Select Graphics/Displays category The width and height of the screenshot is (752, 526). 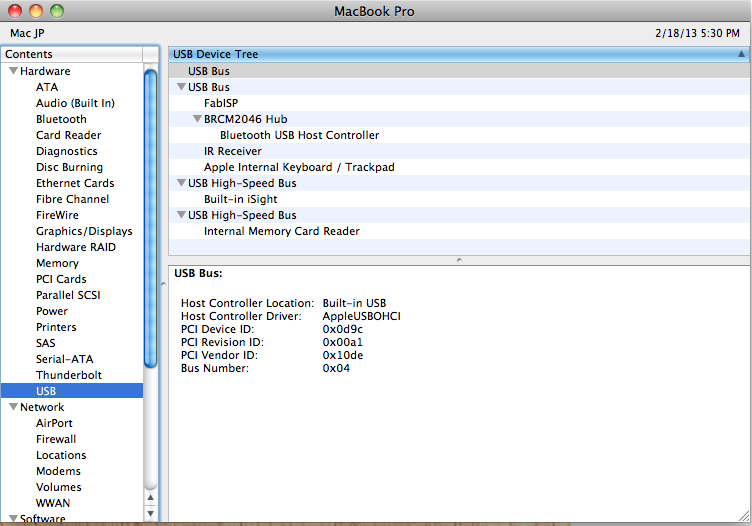pos(84,231)
